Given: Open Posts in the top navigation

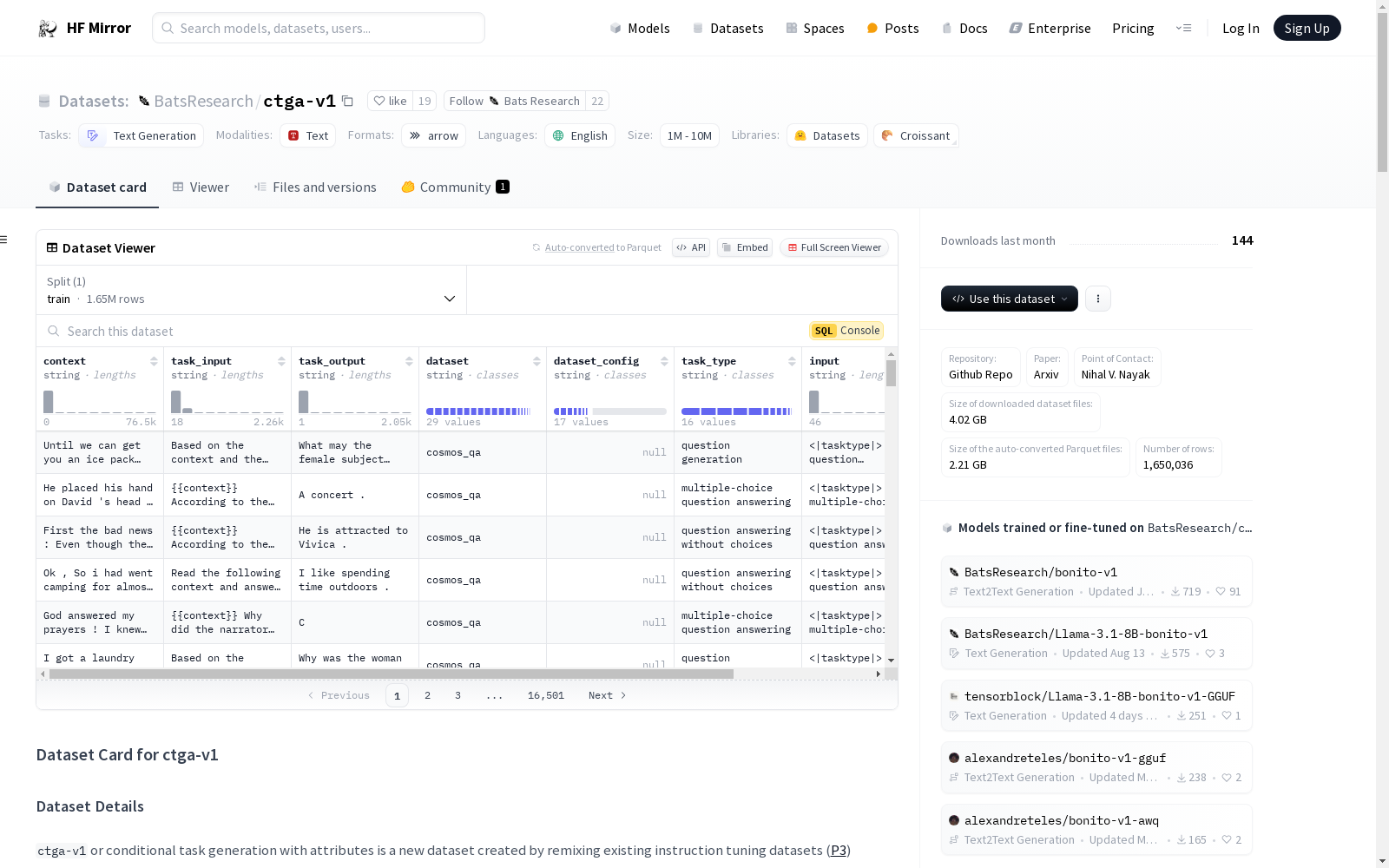Looking at the screenshot, I should click(x=892, y=28).
